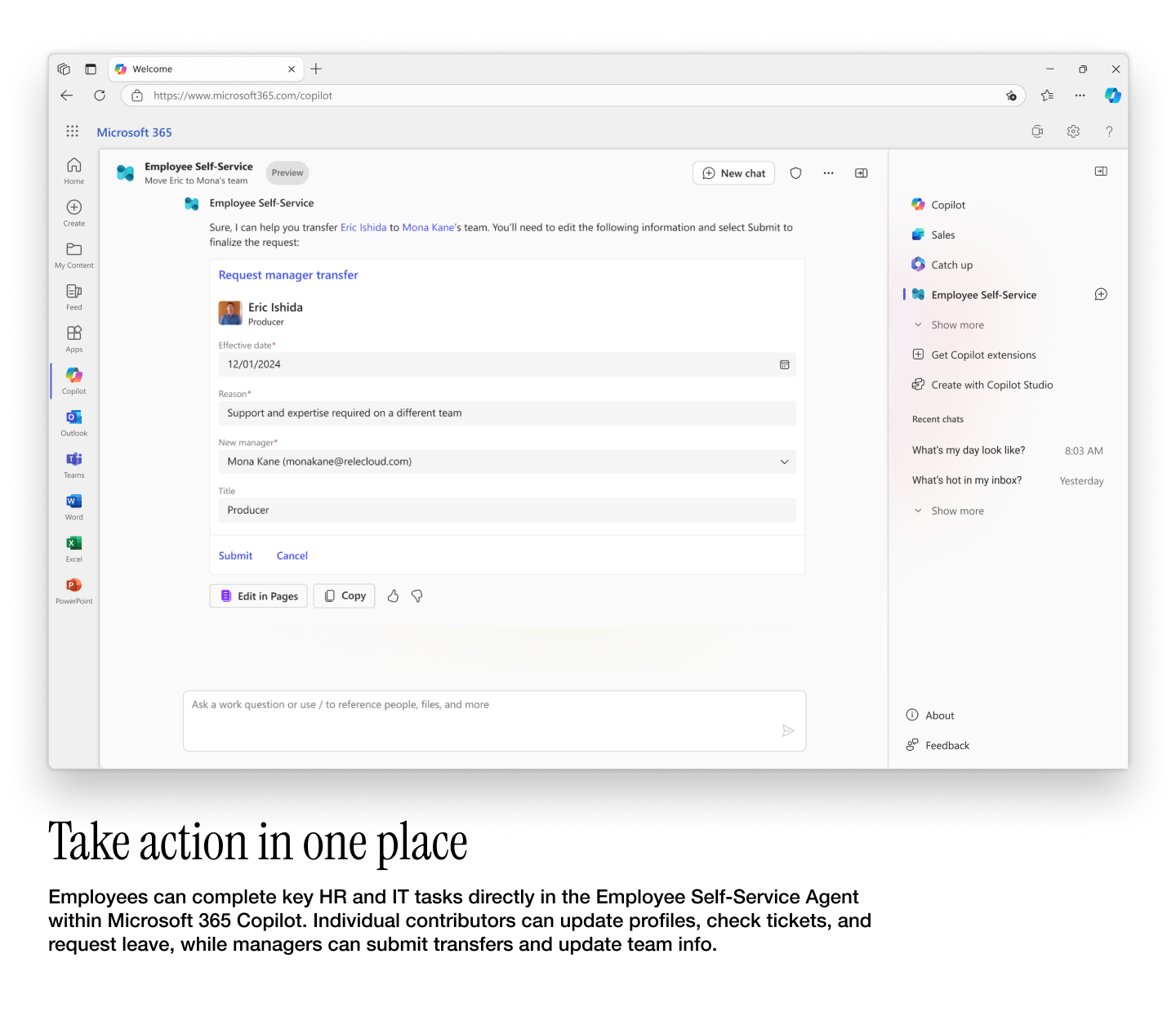Launch Teams from the left rail
Image resolution: width=1176 pixels, height=1030 pixels.
pyautogui.click(x=73, y=464)
